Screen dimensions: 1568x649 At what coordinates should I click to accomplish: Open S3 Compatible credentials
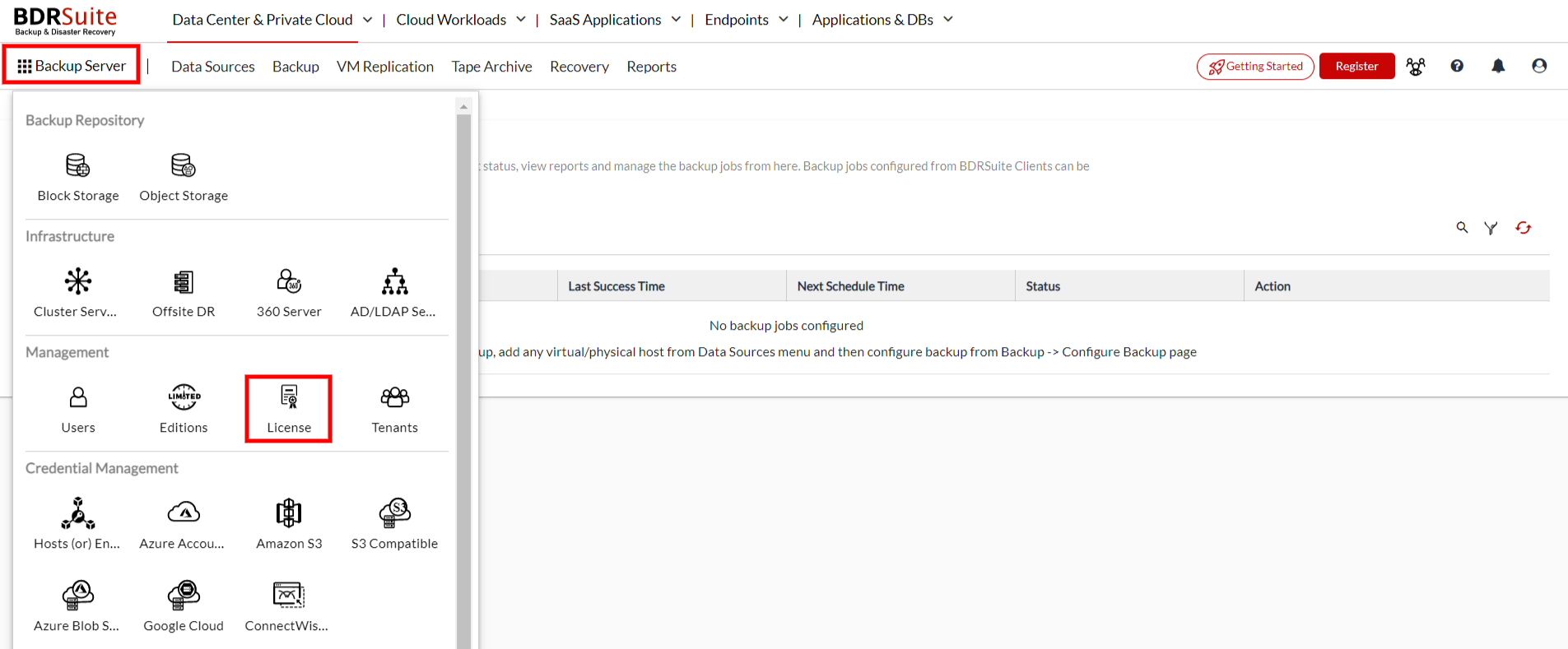tap(394, 525)
